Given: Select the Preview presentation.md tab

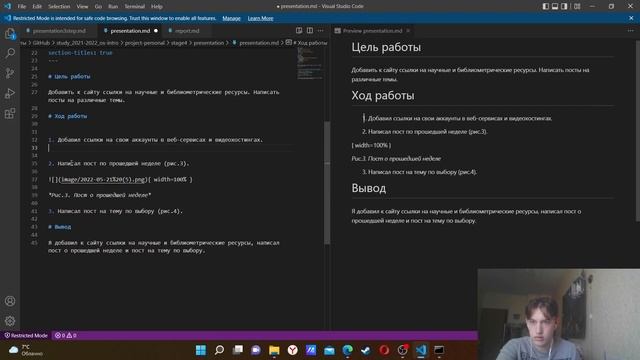Looking at the screenshot, I should point(372,31).
